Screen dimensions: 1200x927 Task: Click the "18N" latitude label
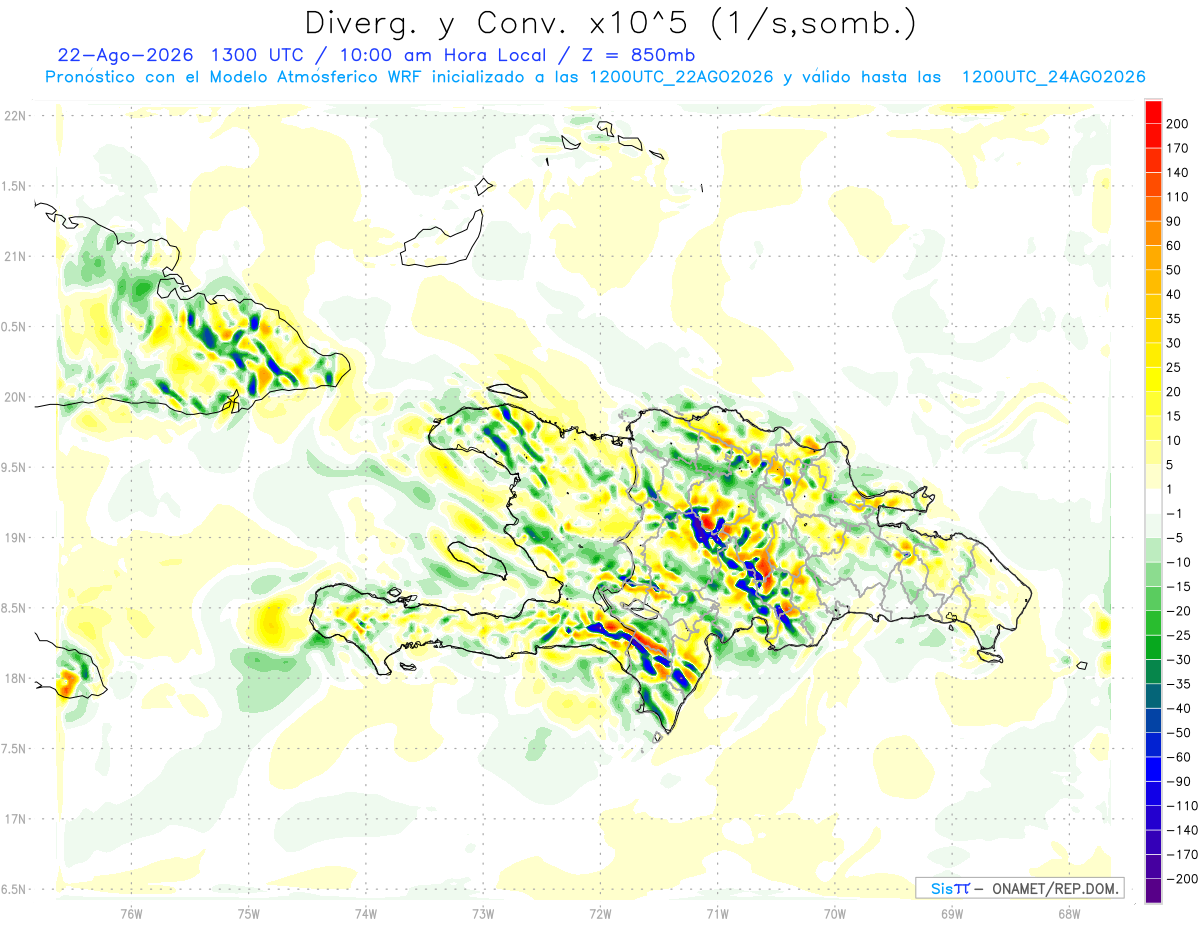pyautogui.click(x=15, y=679)
